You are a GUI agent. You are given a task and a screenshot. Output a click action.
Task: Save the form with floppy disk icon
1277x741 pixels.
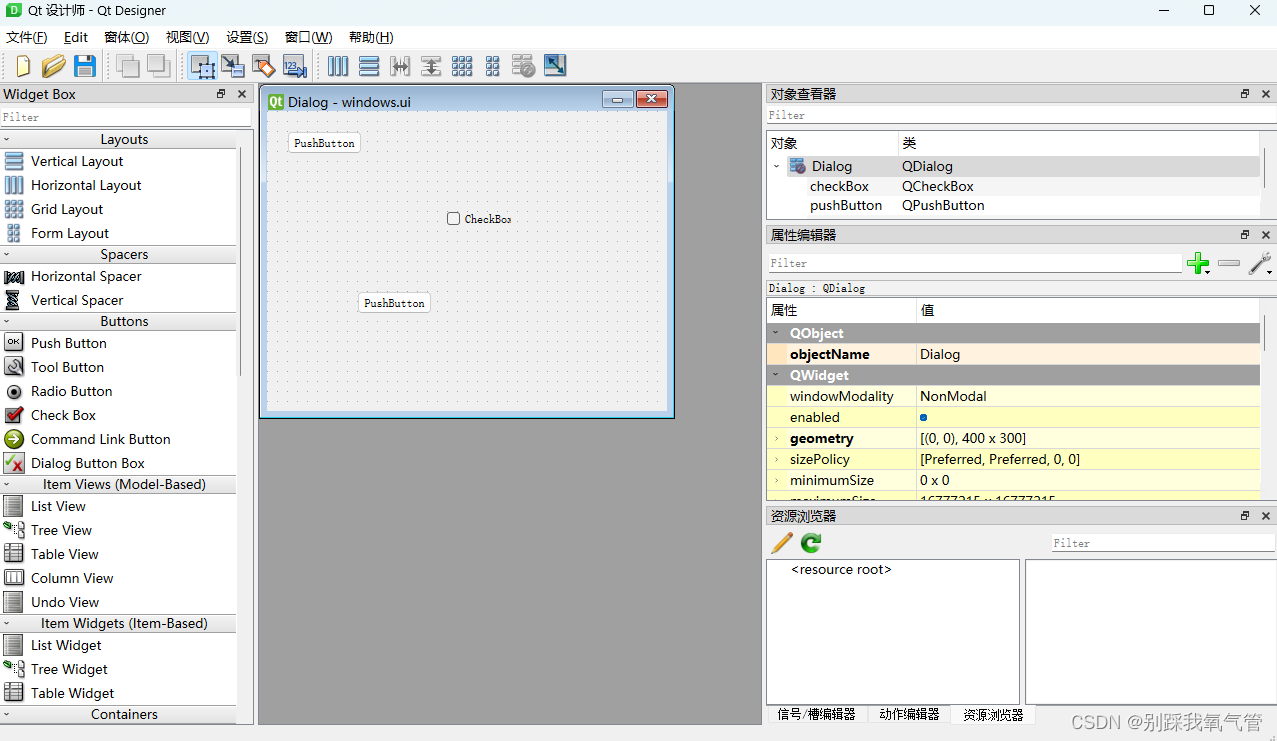[x=84, y=66]
